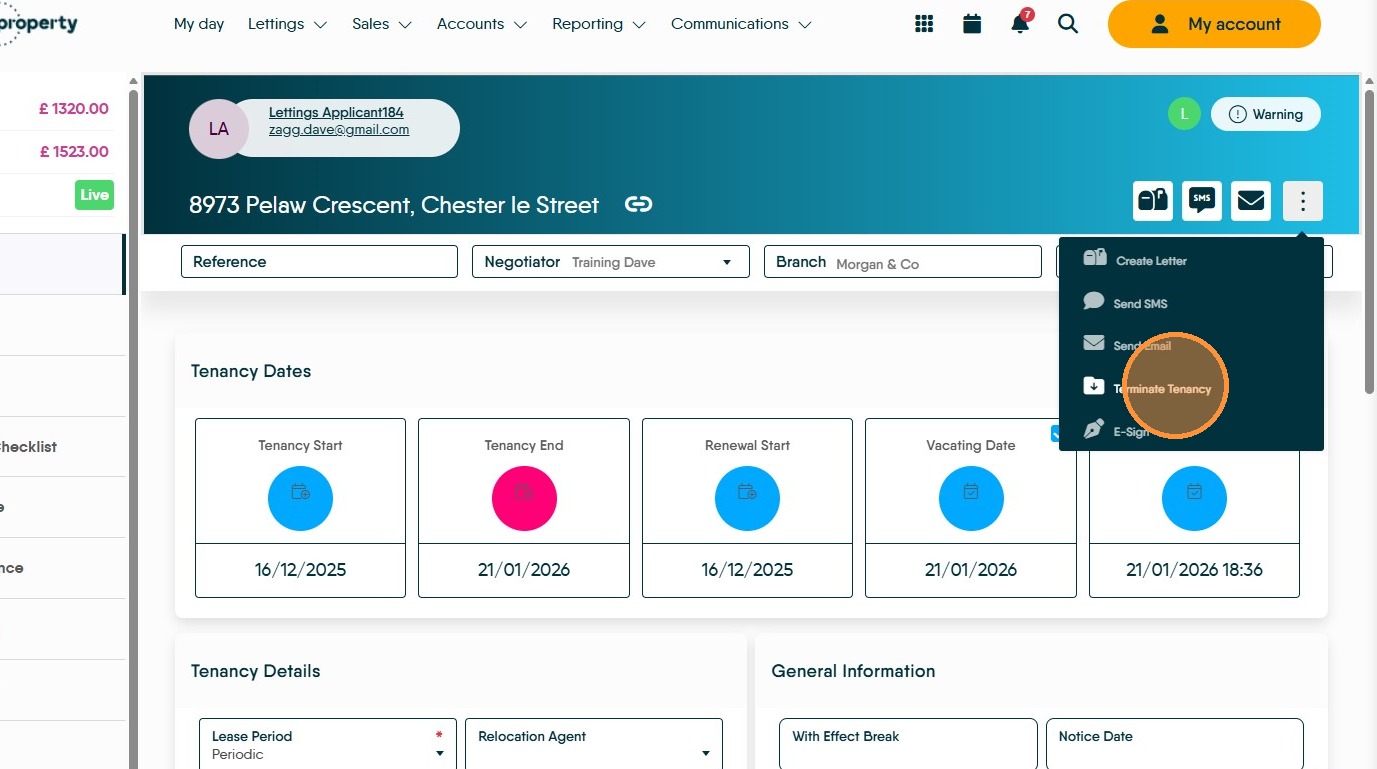
Task: Click the Notice Date field
Action: tap(1175, 745)
